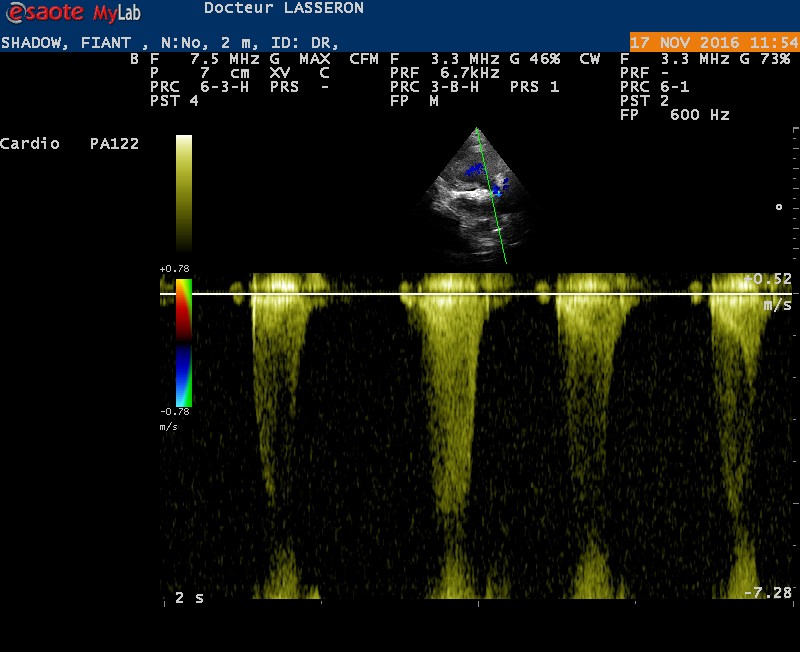Click the B-mode PST 4 setting
This screenshot has height=652, width=800.
click(174, 101)
